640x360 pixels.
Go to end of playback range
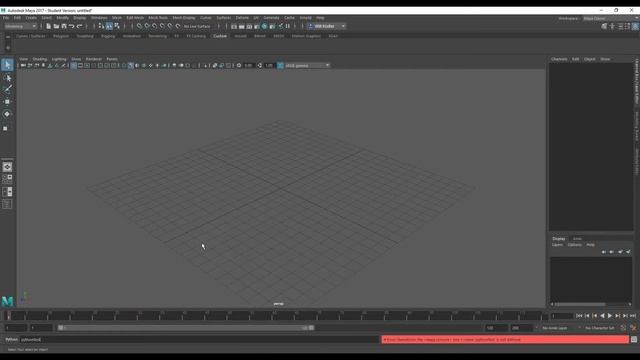click(x=633, y=316)
